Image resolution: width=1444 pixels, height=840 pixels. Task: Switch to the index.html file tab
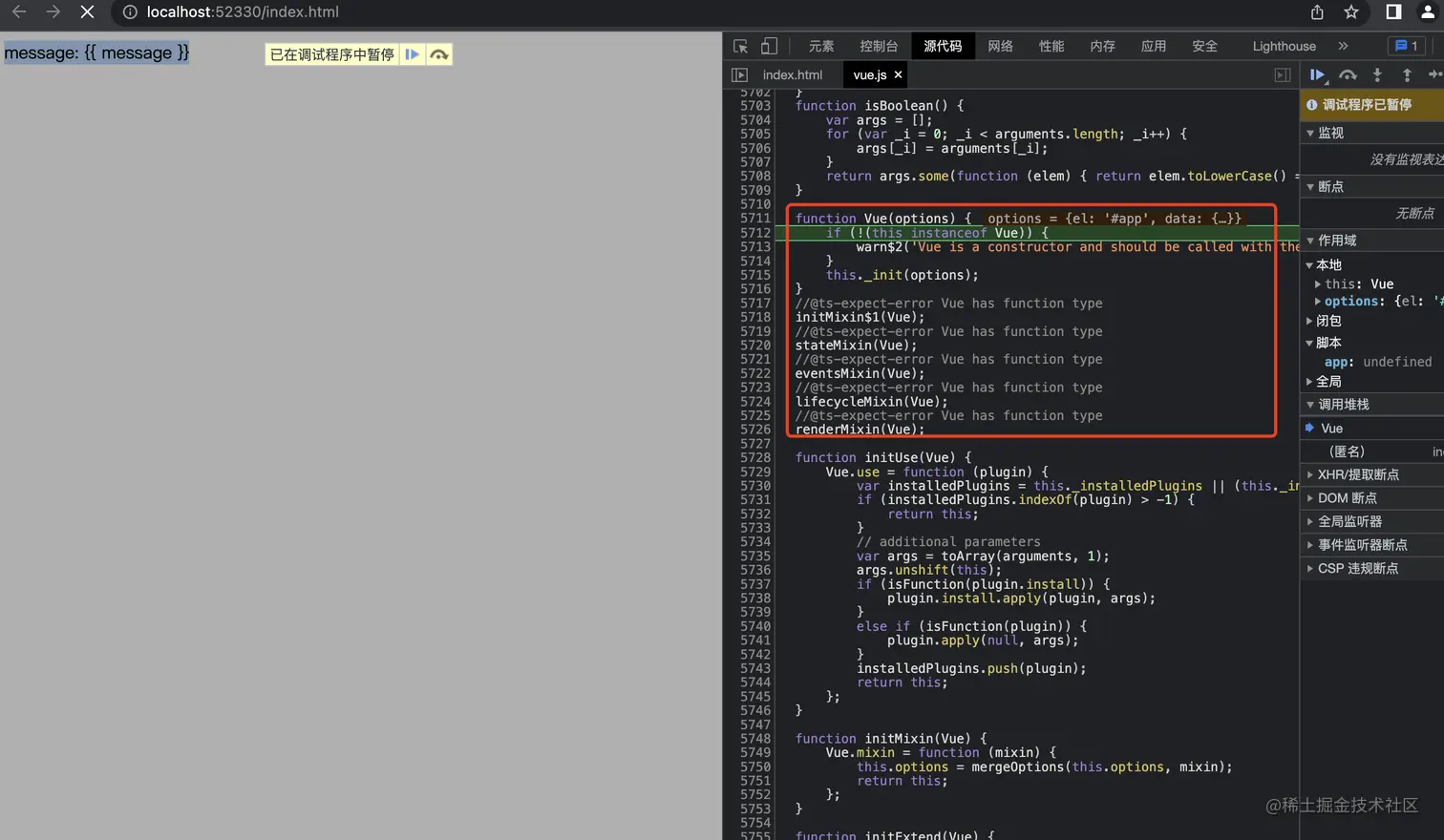coord(792,74)
